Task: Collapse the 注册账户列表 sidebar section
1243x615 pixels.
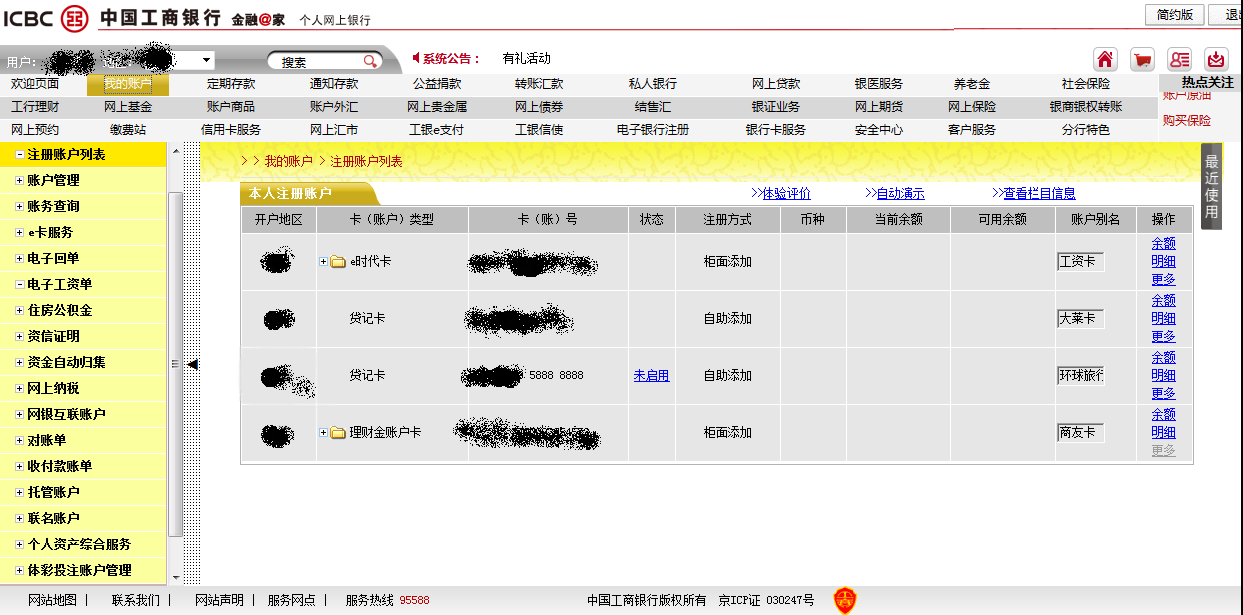Action: (20, 155)
